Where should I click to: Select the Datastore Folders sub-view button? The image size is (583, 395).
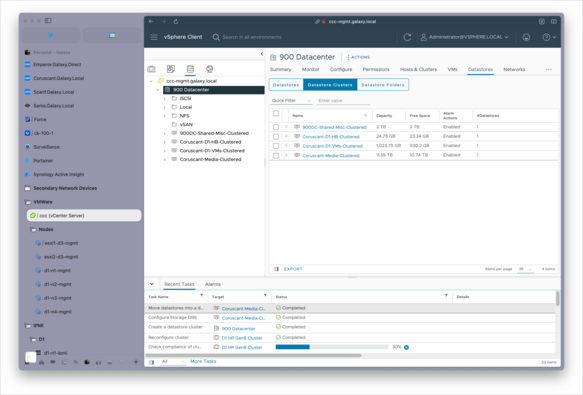(383, 85)
